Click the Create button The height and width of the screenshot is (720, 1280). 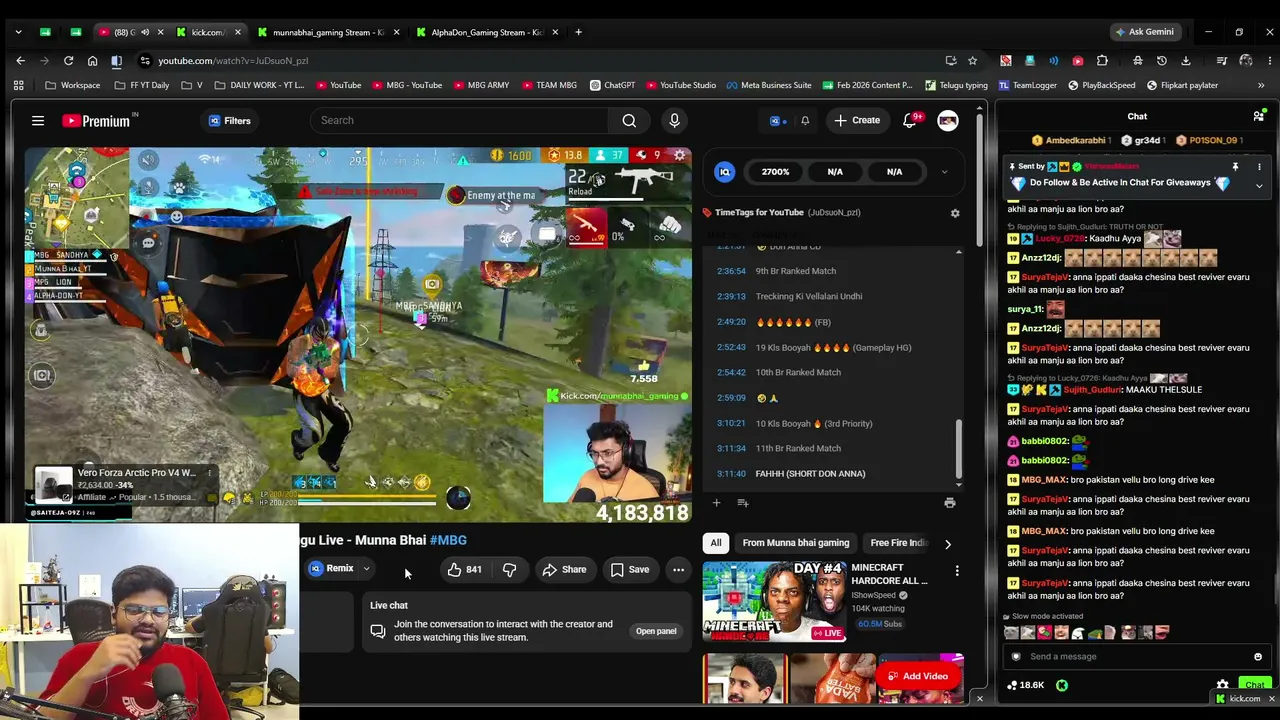coord(858,121)
